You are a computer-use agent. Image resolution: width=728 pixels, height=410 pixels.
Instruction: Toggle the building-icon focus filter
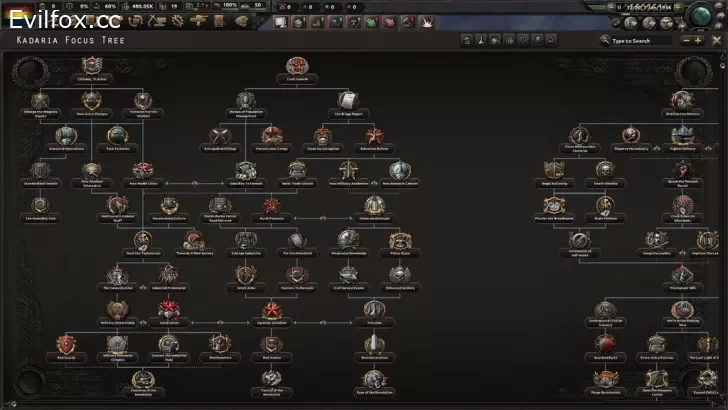[x=467, y=40]
